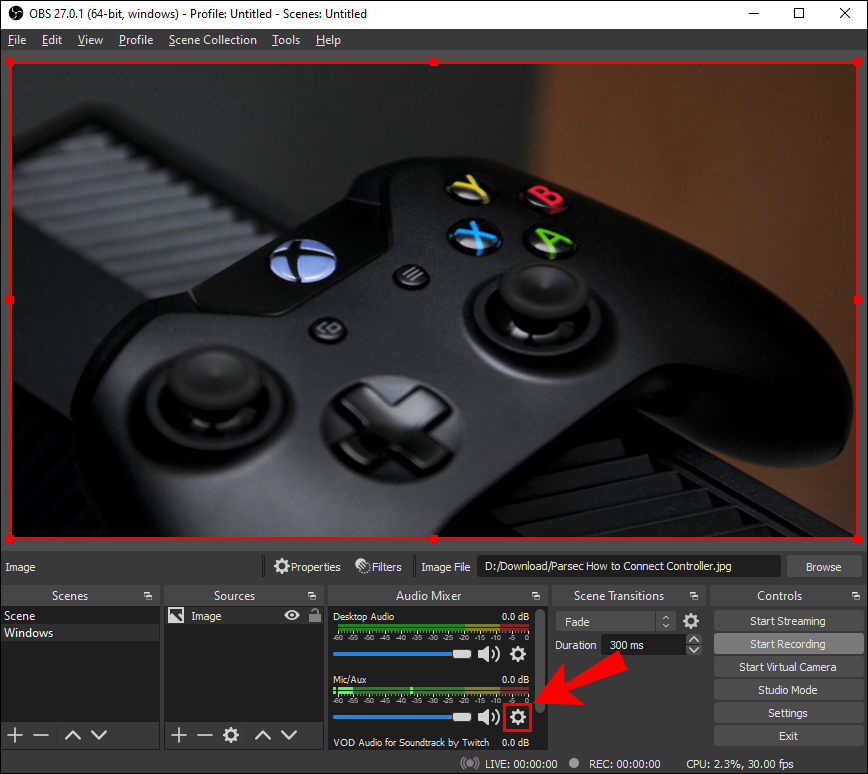Pop out the Controls dock
This screenshot has width=868, height=774.
(856, 596)
